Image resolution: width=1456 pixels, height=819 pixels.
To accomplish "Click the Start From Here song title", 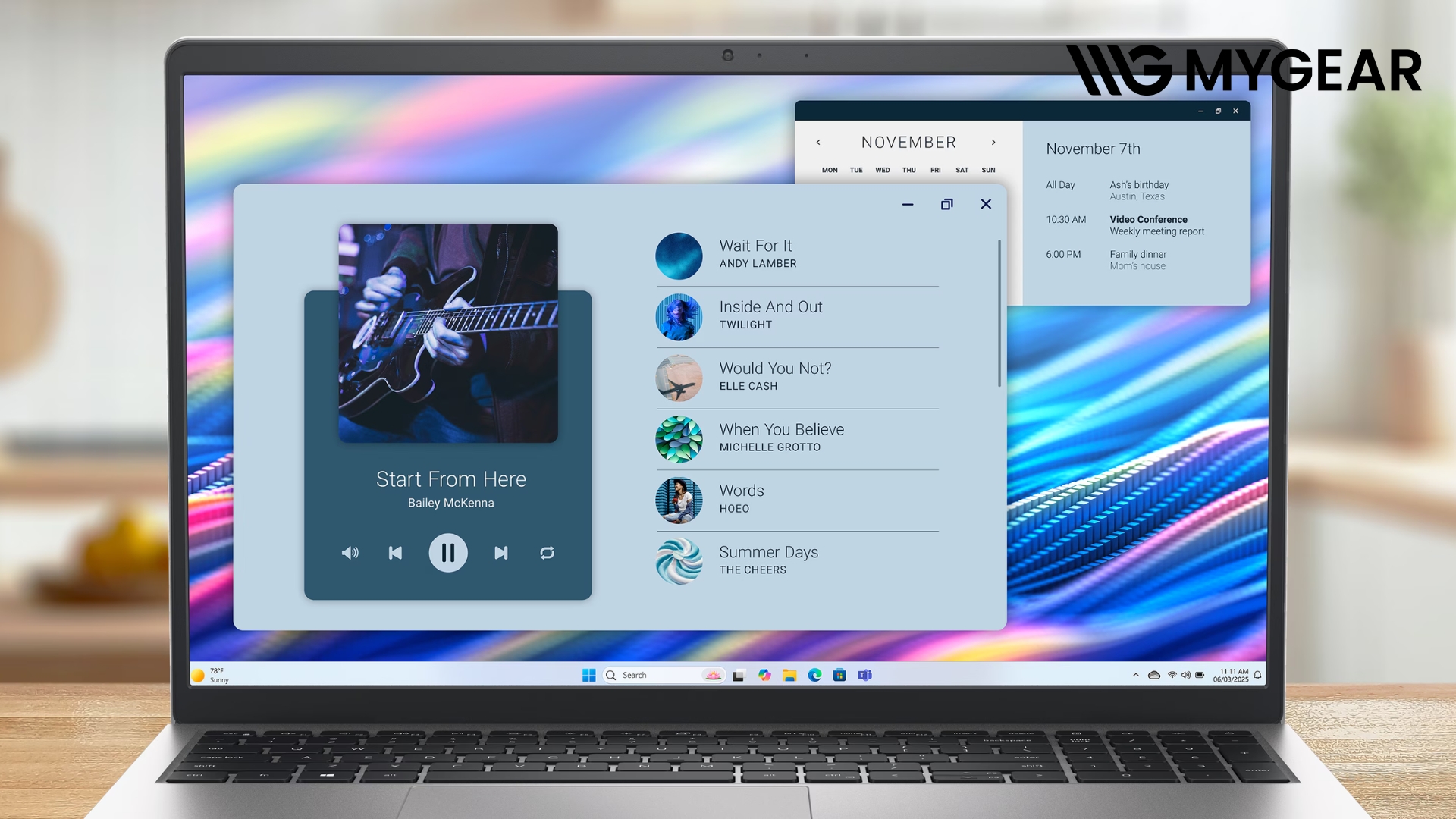I will coord(451,479).
